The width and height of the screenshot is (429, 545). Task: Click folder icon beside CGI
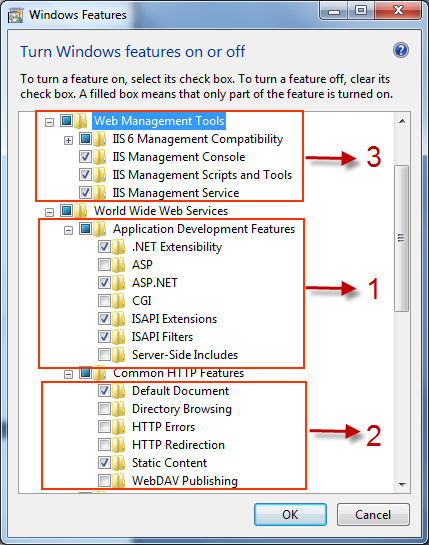pos(119,301)
